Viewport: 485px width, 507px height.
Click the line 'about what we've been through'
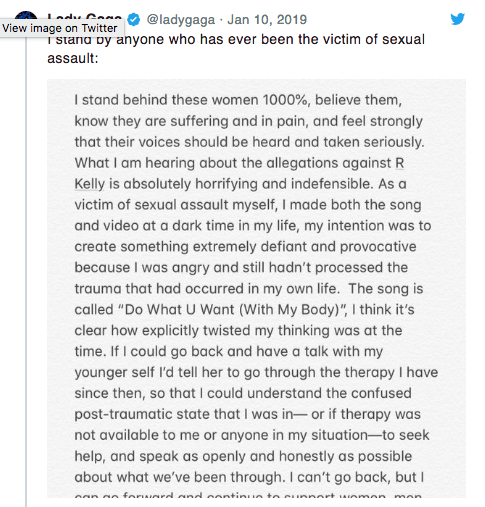[x=180, y=477]
